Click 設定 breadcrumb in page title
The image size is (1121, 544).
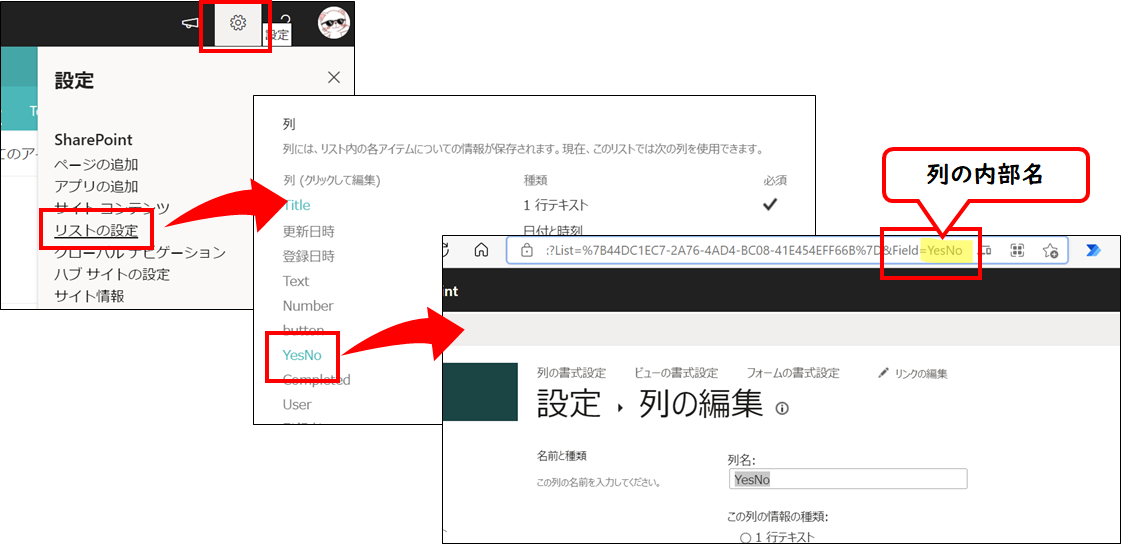(x=568, y=404)
